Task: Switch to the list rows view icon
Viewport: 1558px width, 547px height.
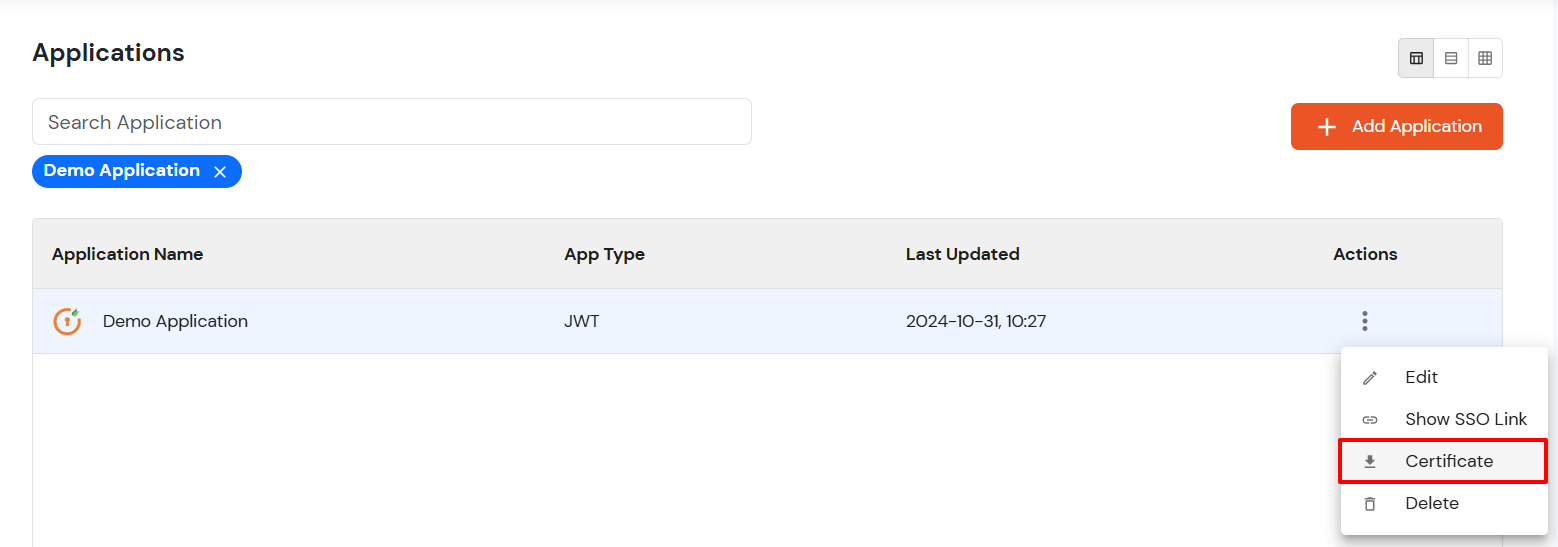Action: point(1451,58)
